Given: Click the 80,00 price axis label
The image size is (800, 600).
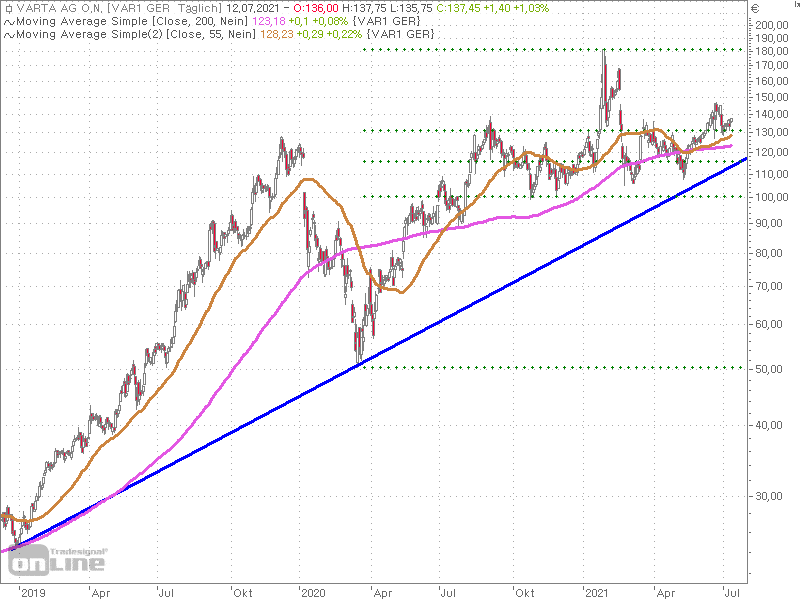Looking at the screenshot, I should (x=769, y=253).
